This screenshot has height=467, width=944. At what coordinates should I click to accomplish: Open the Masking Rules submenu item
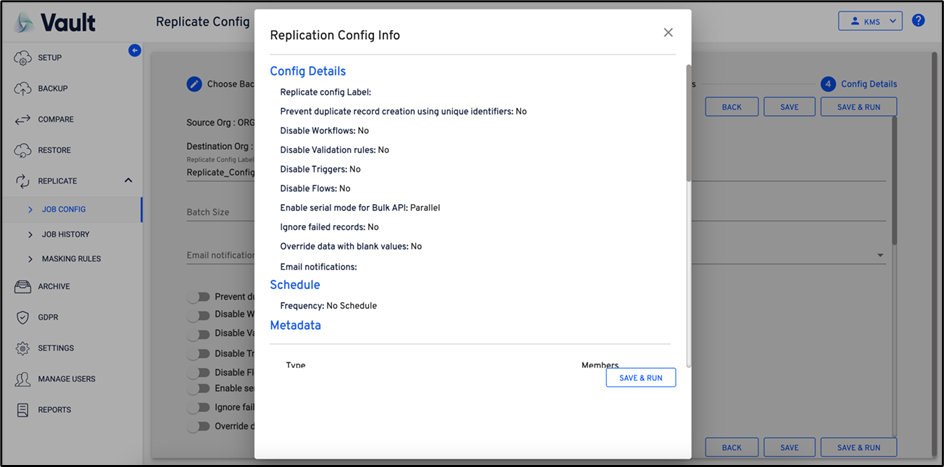71,259
